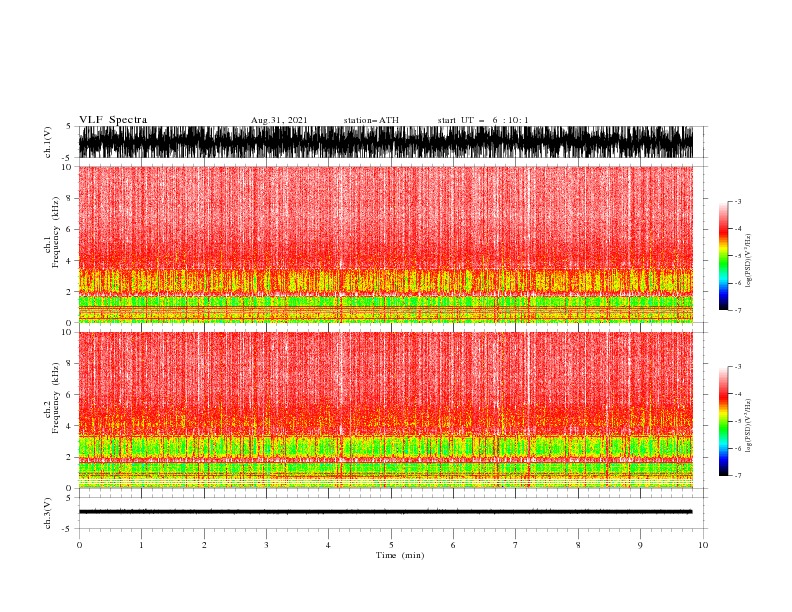Screen dimensions: 792x612
Task: Select the "start UT = 6 :10: 1" label
Action: point(483,120)
